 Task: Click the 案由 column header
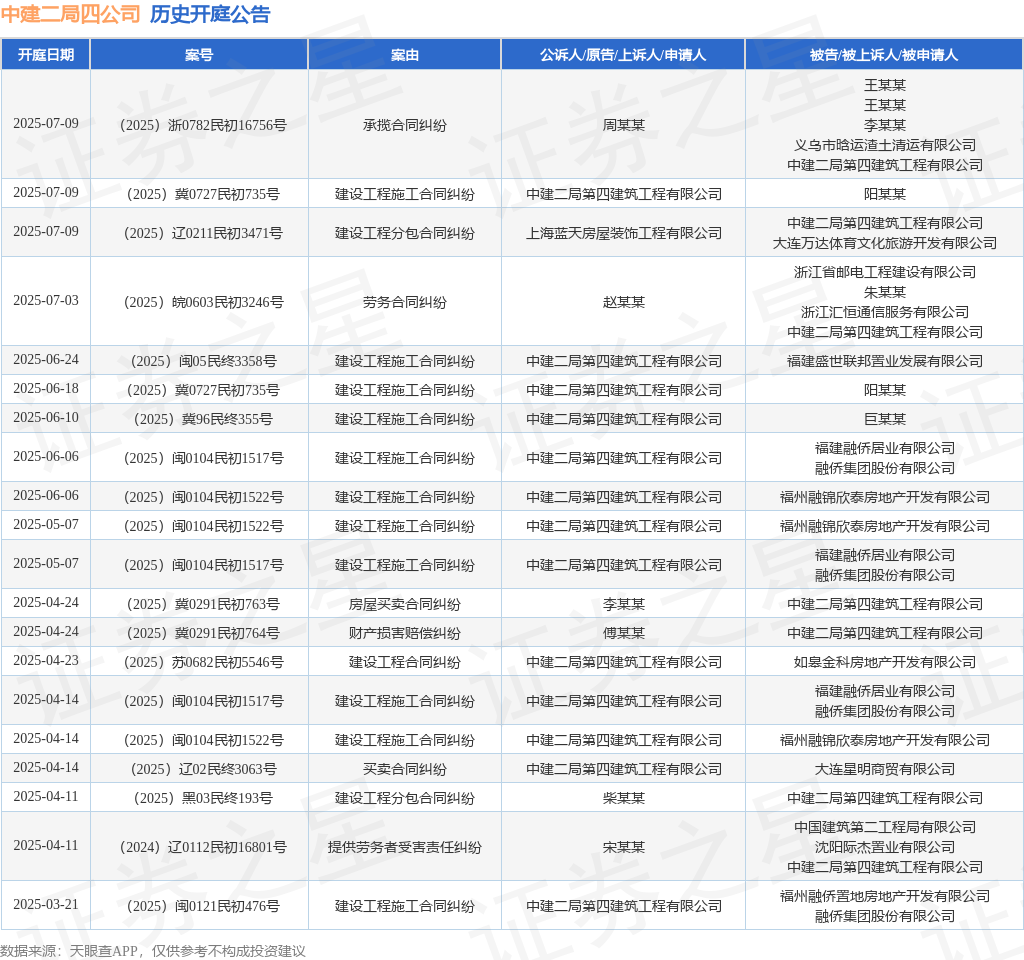pyautogui.click(x=405, y=55)
